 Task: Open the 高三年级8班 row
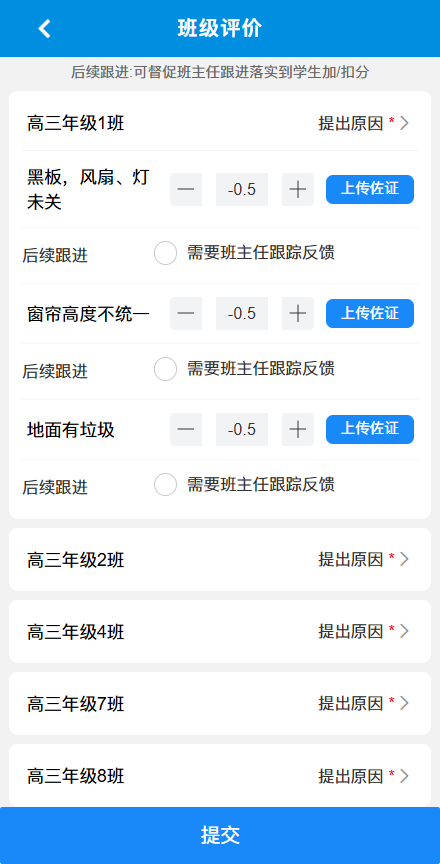click(x=220, y=776)
